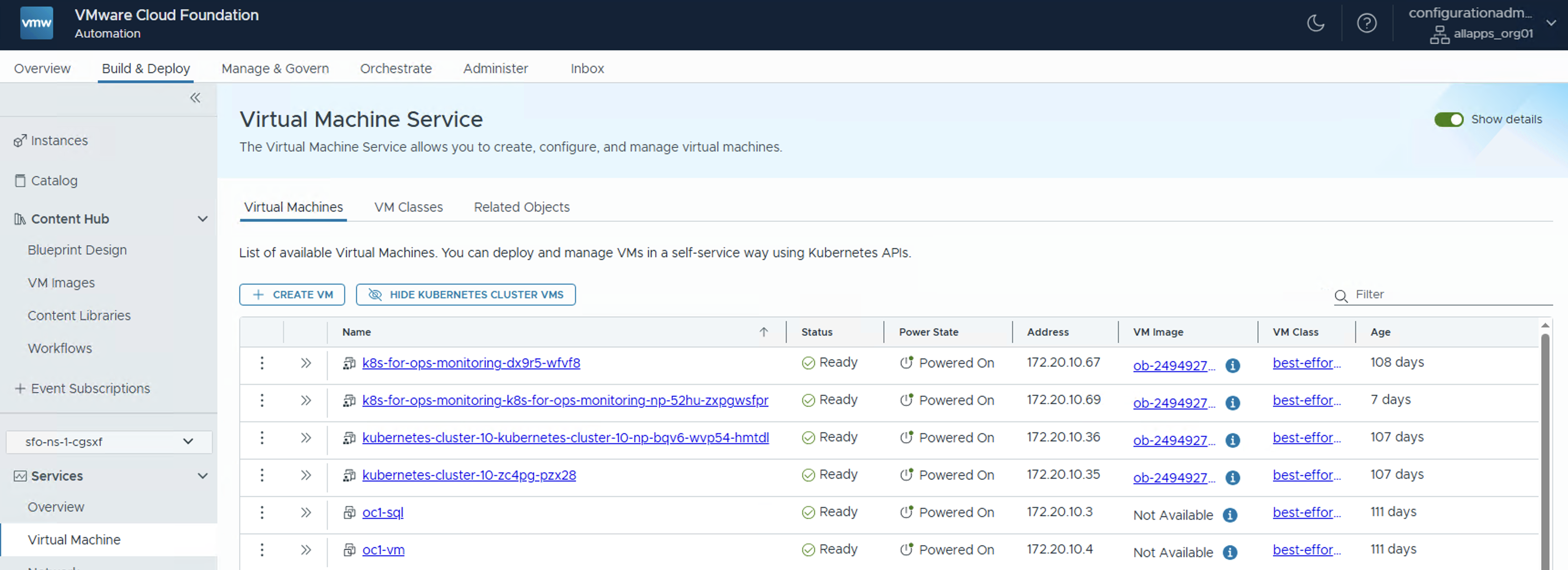Click info icon for 172.20.10.67 VM image
The width and height of the screenshot is (1568, 570).
1233,366
